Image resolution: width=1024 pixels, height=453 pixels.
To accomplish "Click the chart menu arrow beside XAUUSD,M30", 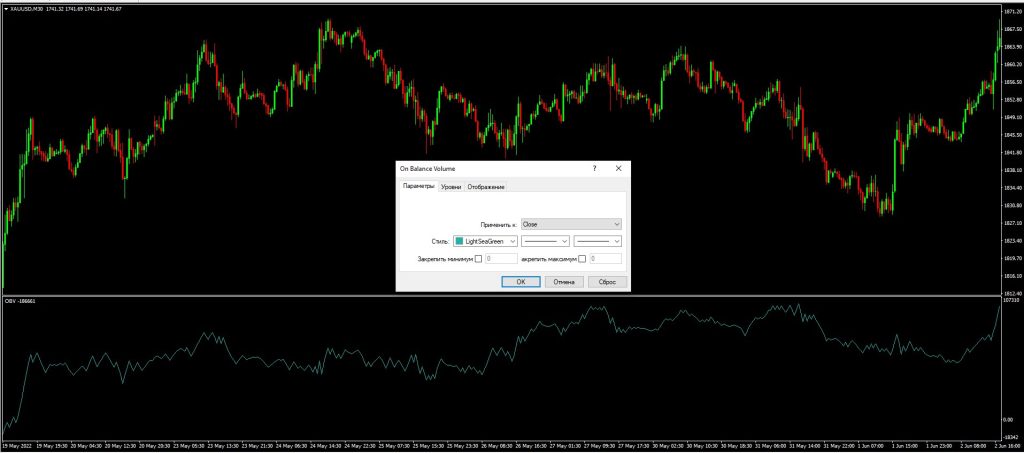I will point(6,8).
